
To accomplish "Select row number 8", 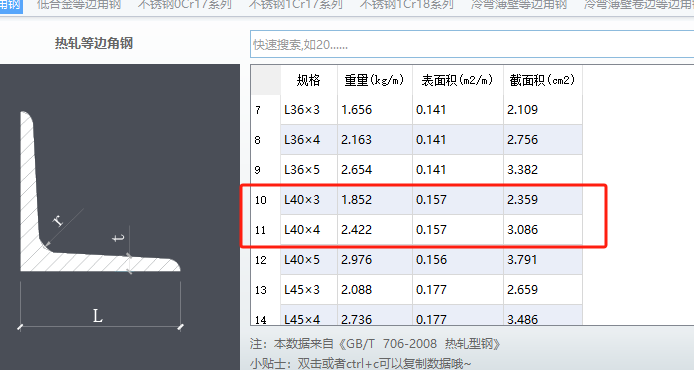I will (x=266, y=140).
